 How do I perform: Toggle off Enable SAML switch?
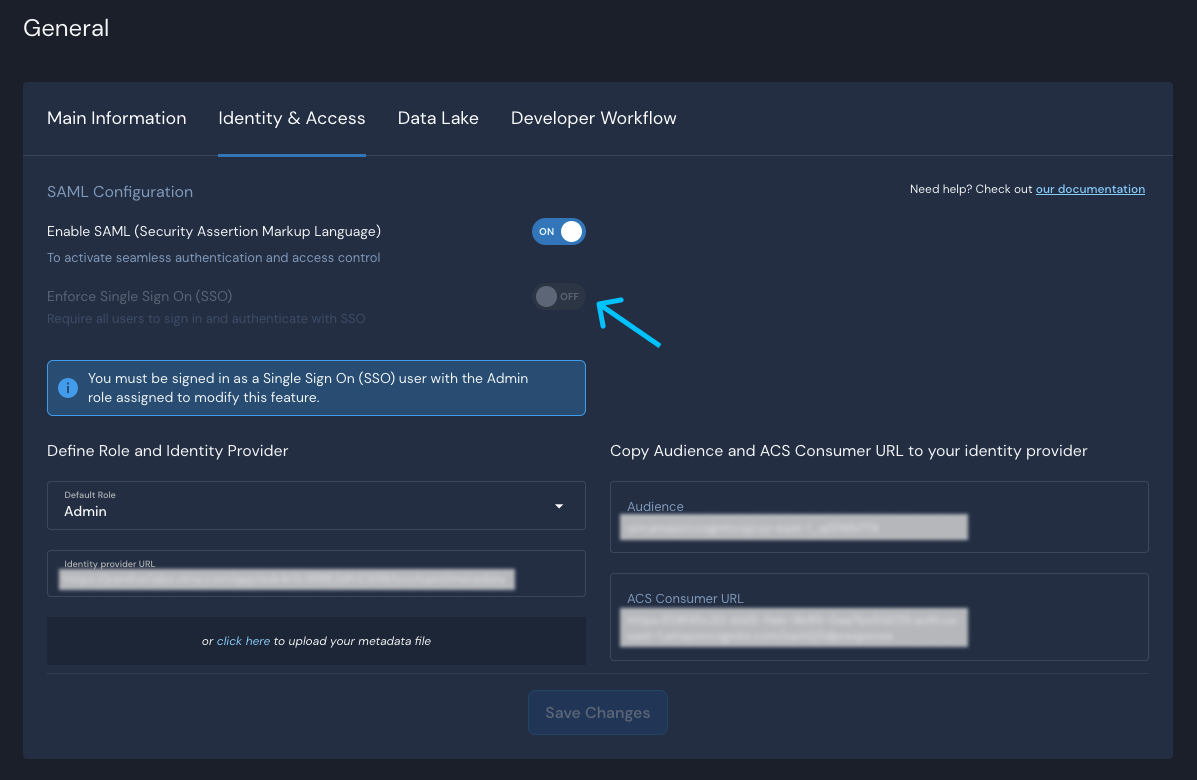click(x=558, y=231)
